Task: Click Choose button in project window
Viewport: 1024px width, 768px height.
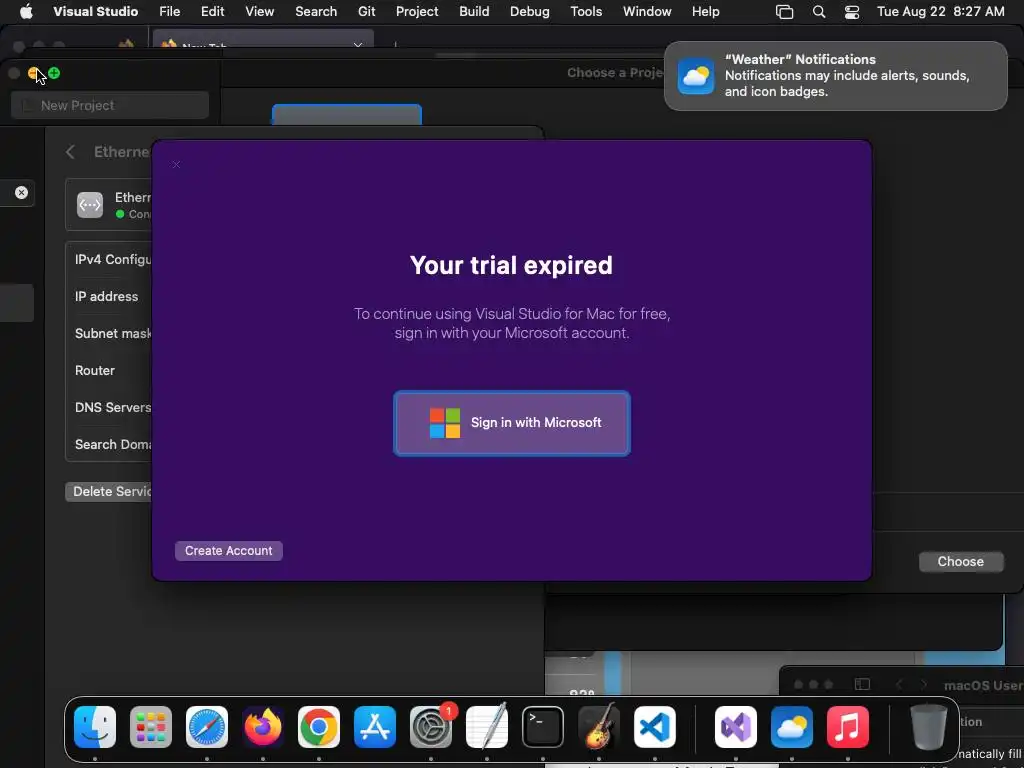Action: tap(960, 562)
